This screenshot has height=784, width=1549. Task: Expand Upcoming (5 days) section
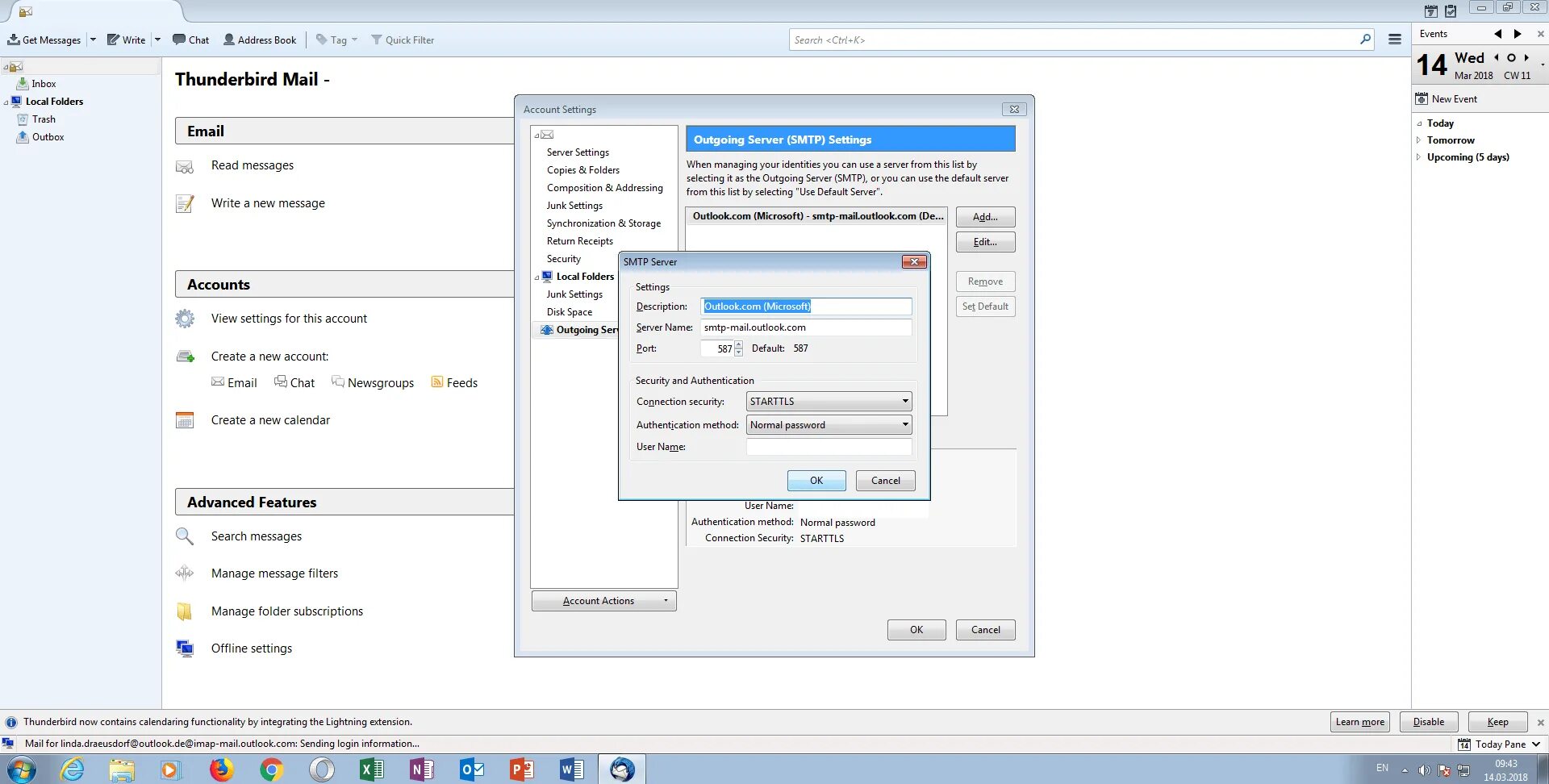click(x=1418, y=157)
